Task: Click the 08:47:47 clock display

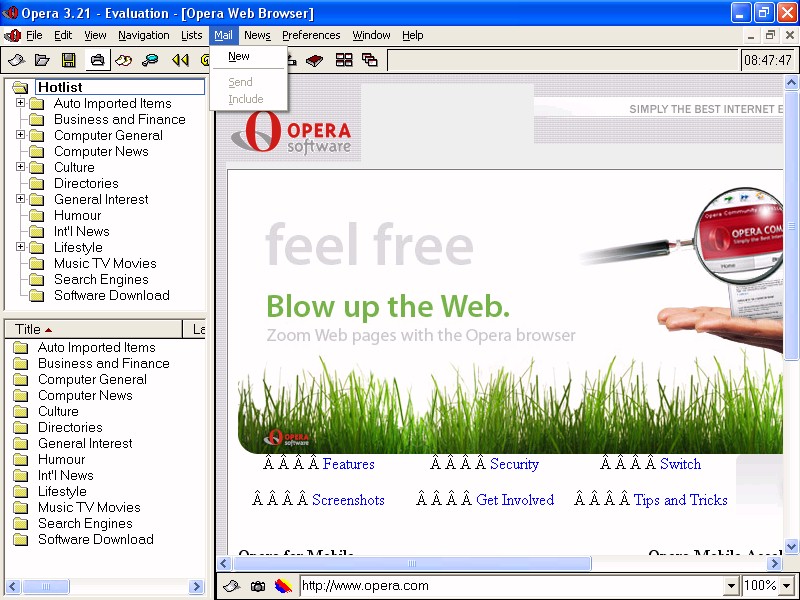Action: pos(767,60)
